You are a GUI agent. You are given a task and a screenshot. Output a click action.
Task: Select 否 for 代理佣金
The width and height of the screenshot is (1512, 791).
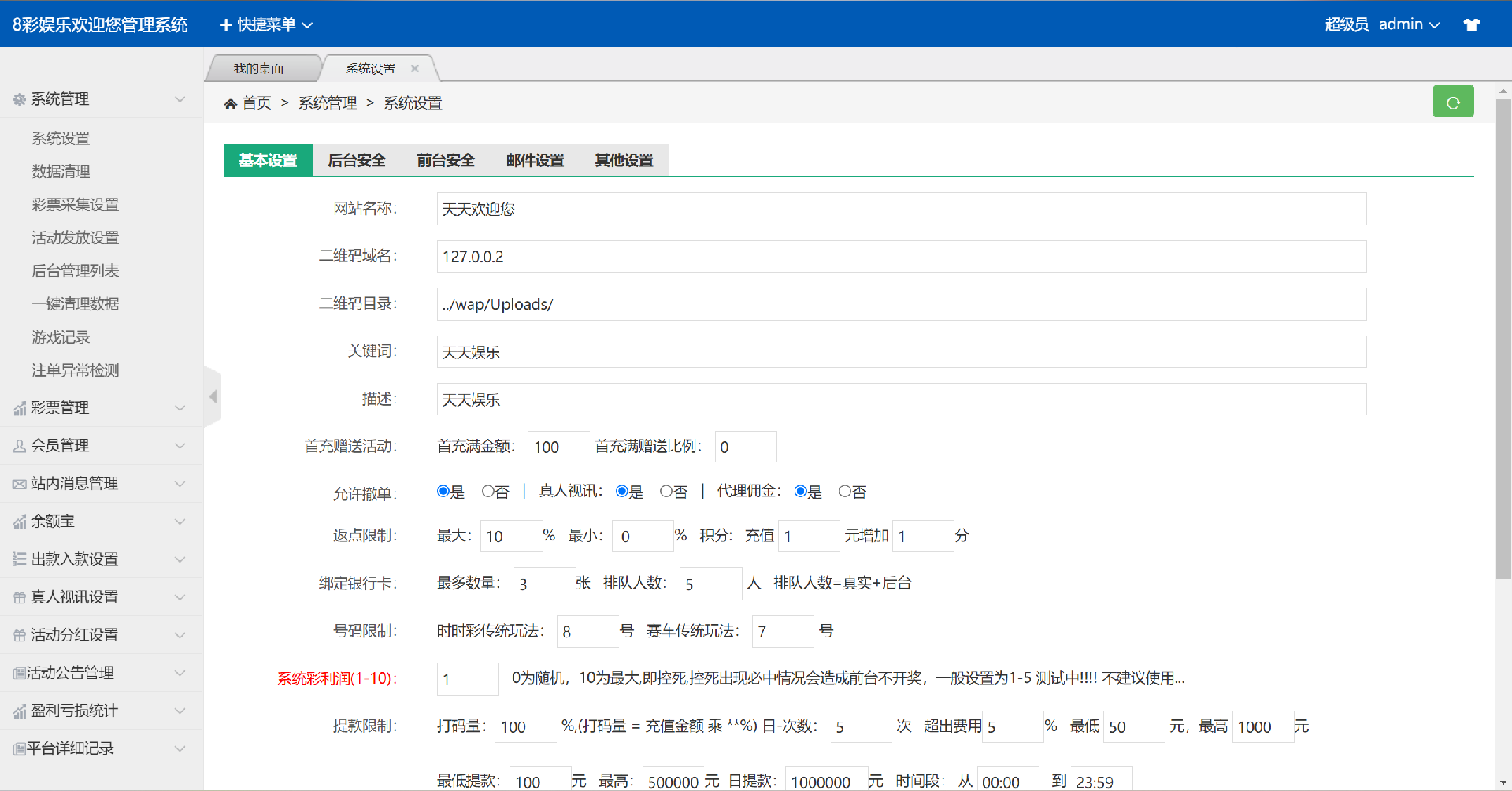[845, 492]
